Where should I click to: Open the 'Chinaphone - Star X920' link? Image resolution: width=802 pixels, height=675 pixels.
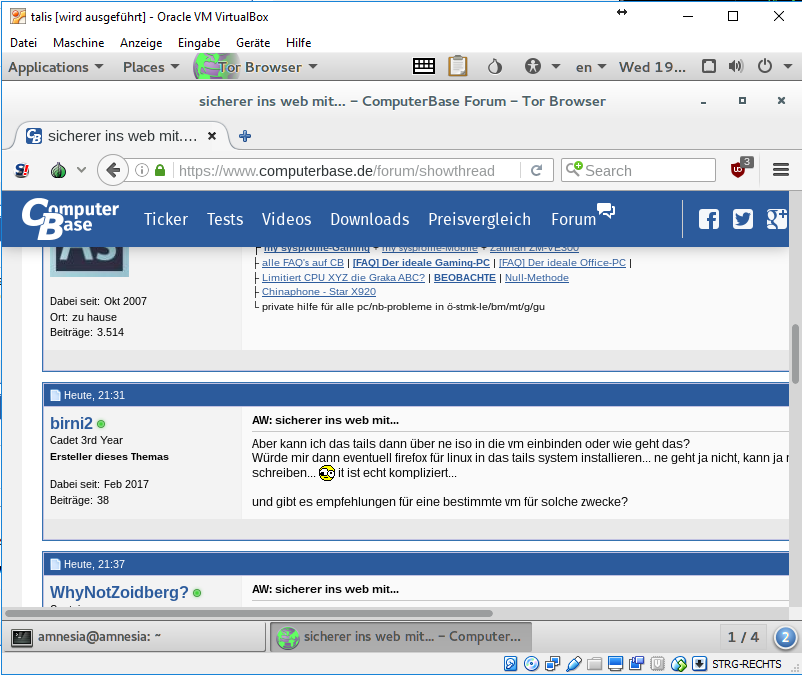click(x=319, y=291)
